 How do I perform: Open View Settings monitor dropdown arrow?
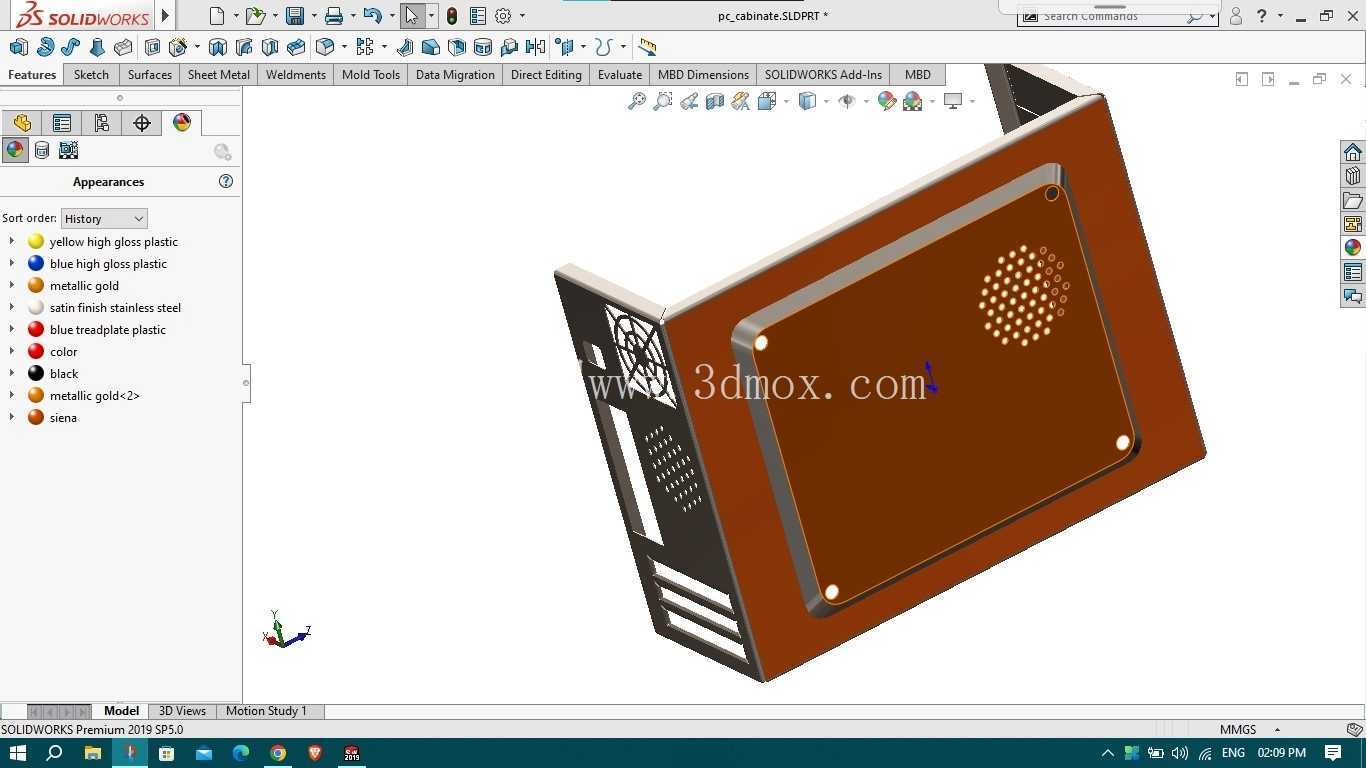coord(972,102)
